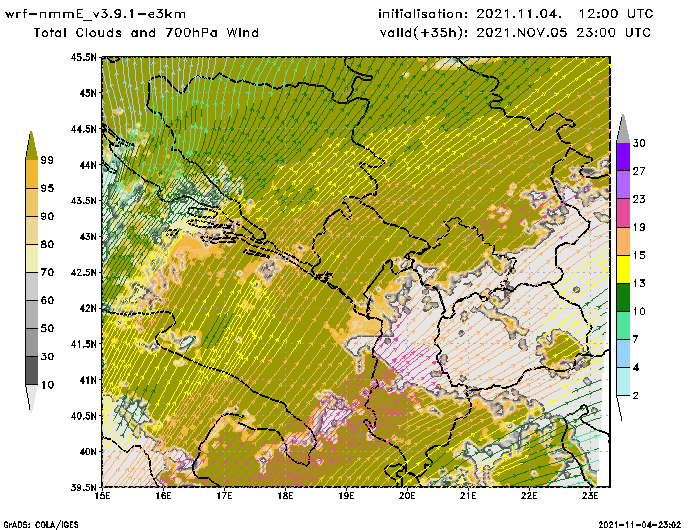This screenshot has height=530, width=700.
Task: Click the timestamp 2021-11-04-23:02
Action: (640, 525)
